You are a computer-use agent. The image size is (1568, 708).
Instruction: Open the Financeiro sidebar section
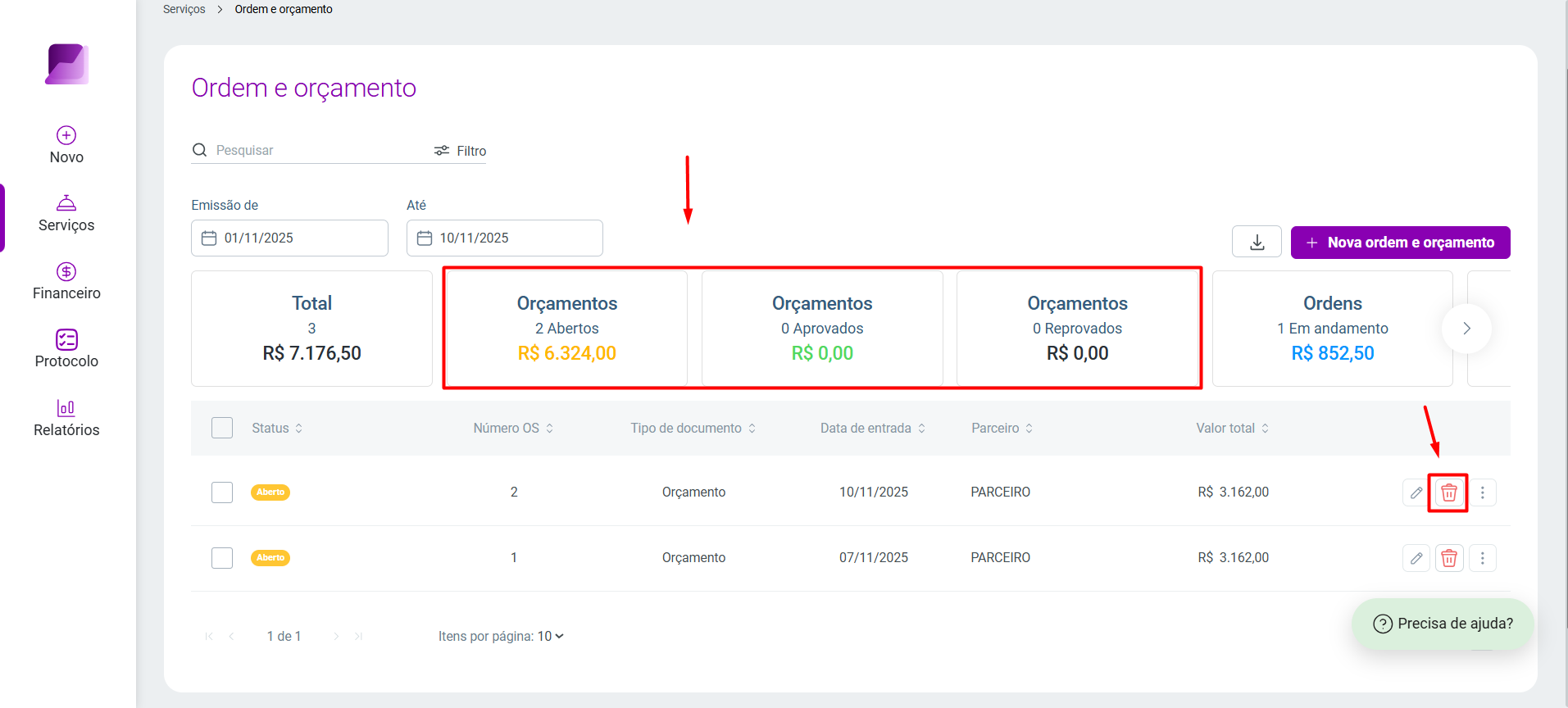point(66,281)
